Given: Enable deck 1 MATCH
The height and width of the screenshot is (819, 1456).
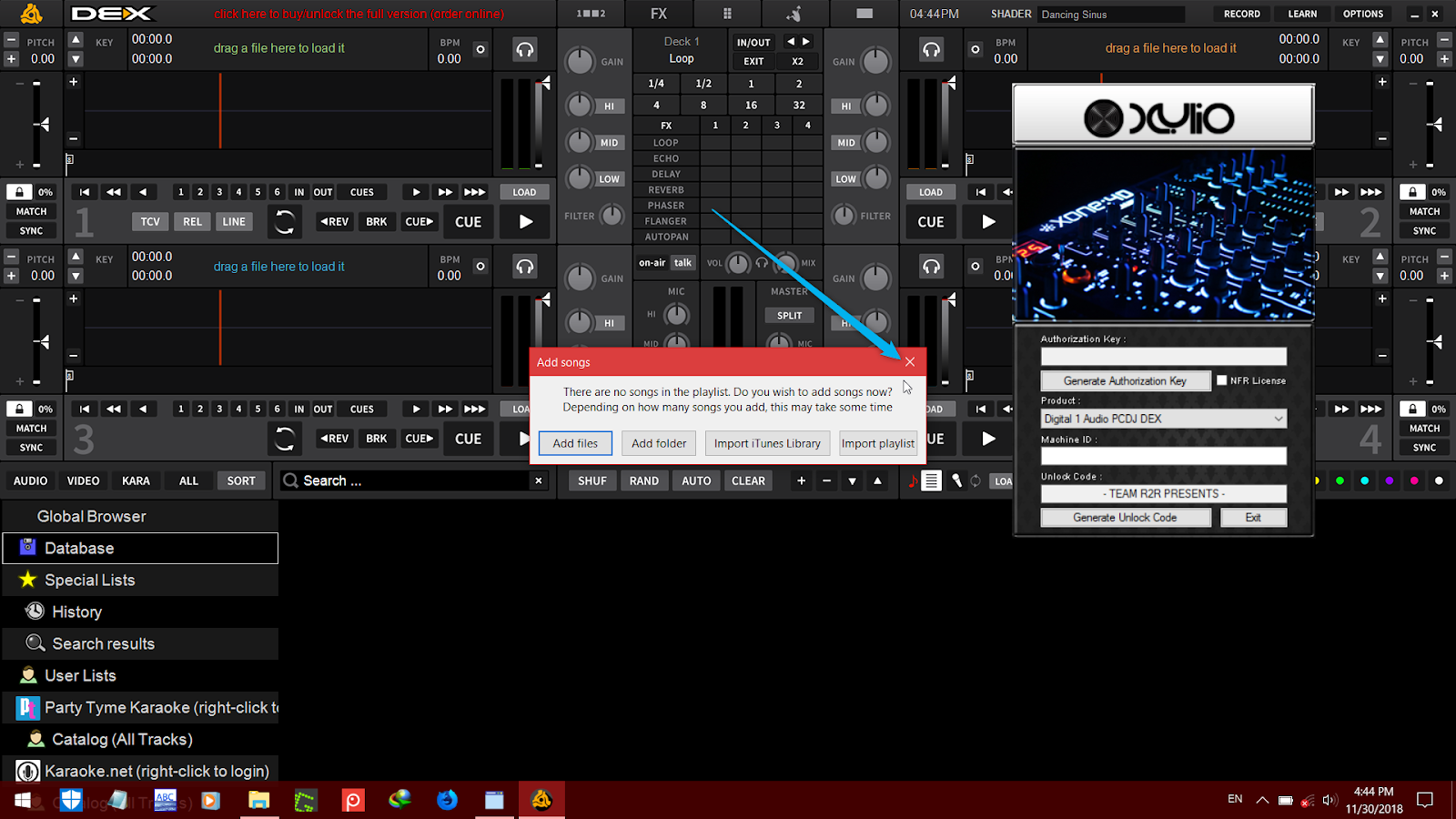Looking at the screenshot, I should (31, 211).
